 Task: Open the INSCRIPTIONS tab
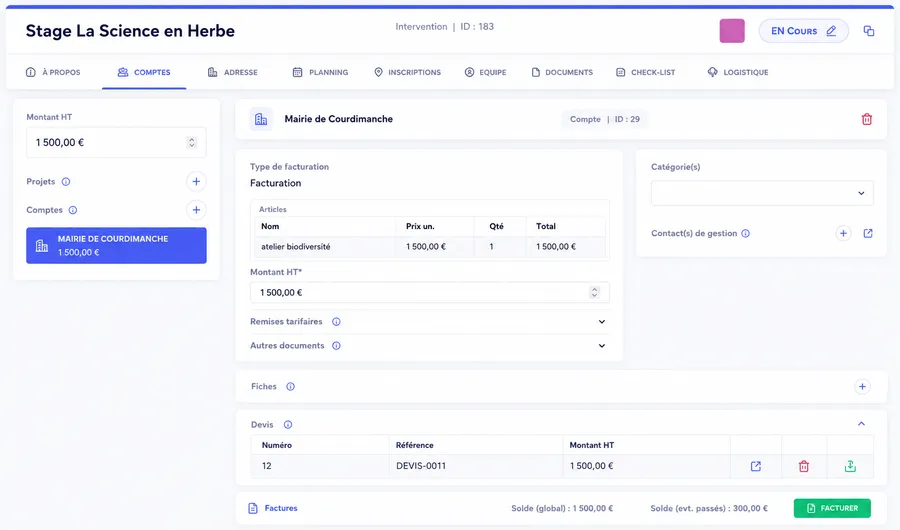pyautogui.click(x=408, y=72)
